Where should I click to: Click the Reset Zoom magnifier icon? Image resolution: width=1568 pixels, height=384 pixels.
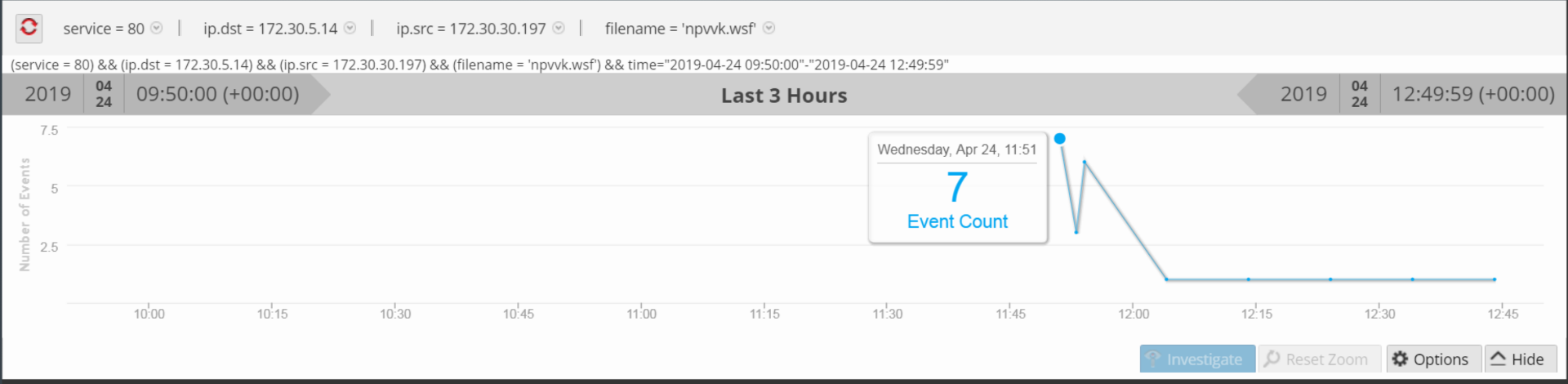[x=1272, y=359]
